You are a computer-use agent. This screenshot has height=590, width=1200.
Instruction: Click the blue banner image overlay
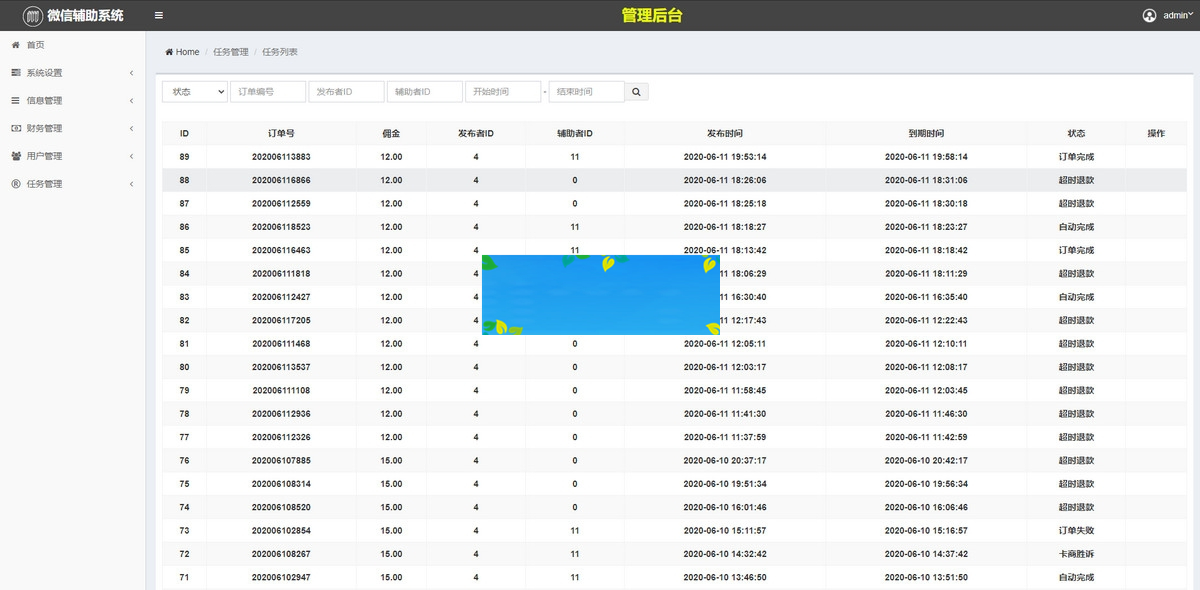pos(601,295)
